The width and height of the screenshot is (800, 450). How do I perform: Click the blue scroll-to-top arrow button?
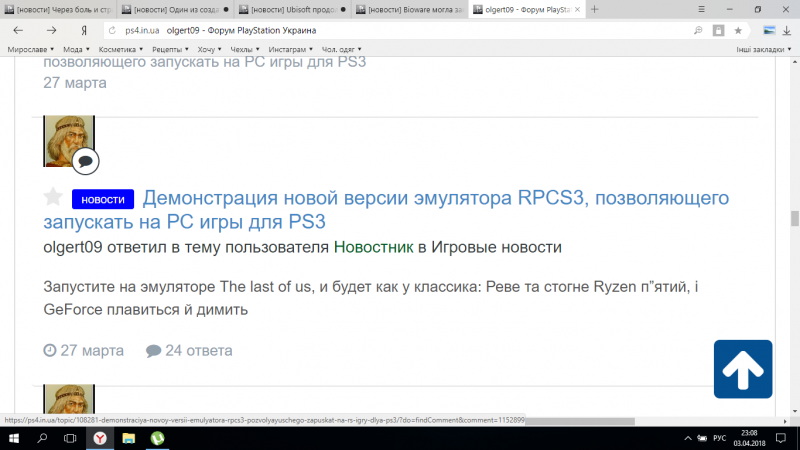743,369
